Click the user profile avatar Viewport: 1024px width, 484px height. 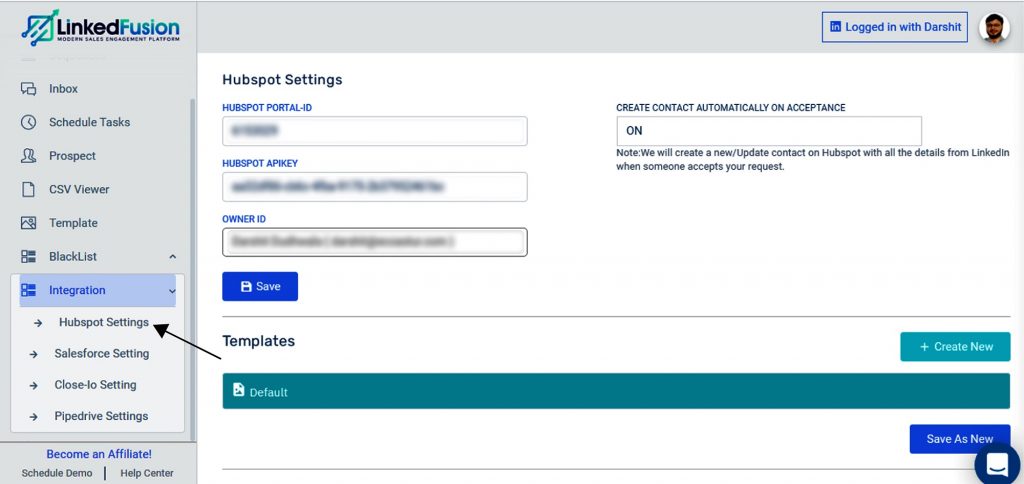pyautogui.click(x=994, y=28)
